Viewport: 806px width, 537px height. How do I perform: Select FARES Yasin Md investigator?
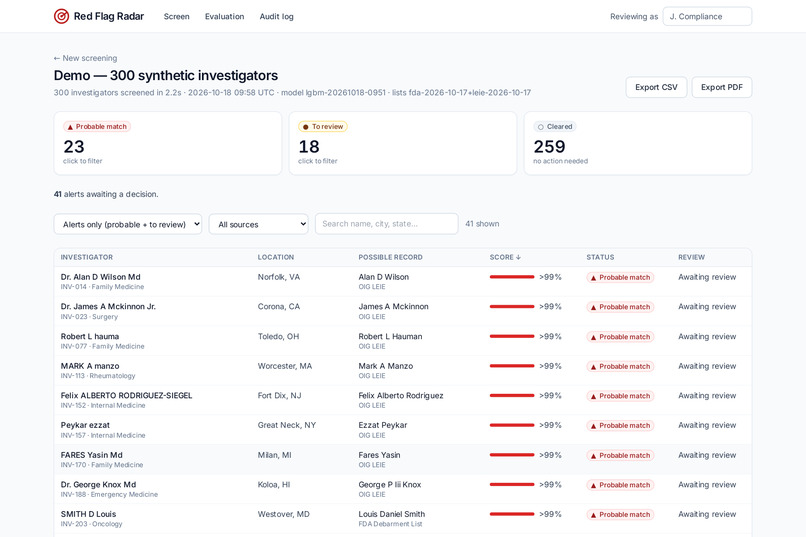91,455
